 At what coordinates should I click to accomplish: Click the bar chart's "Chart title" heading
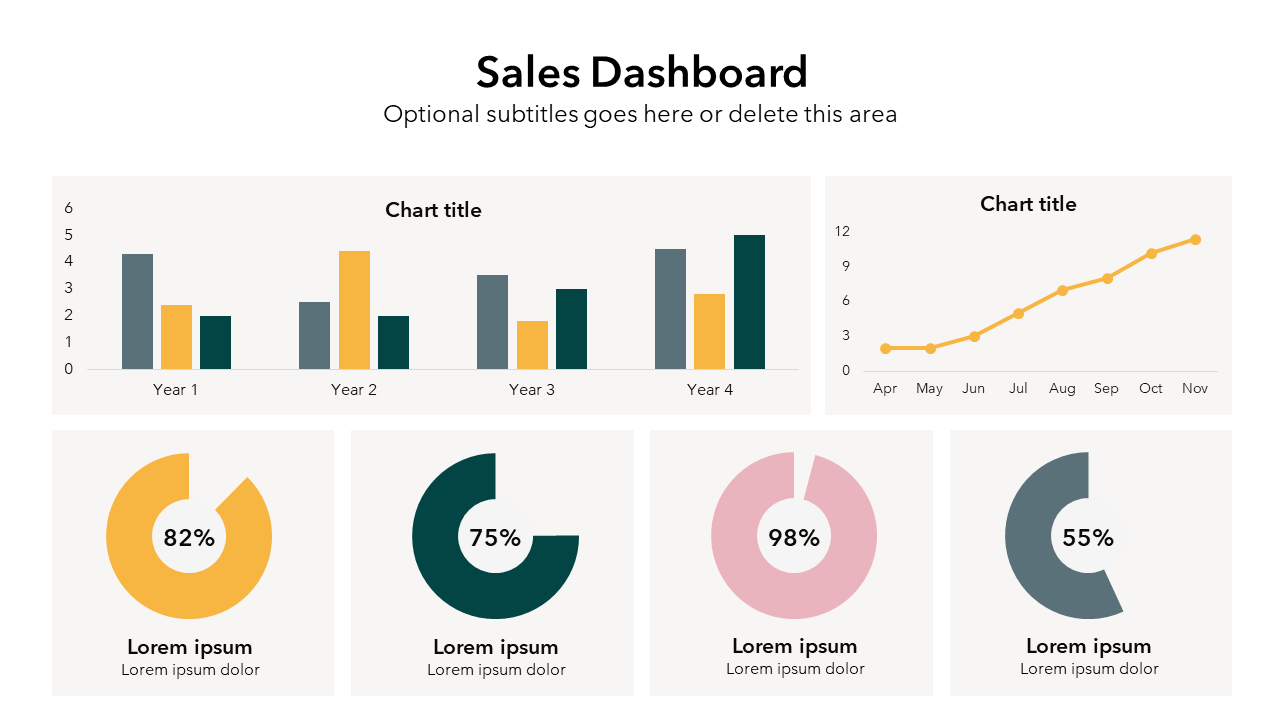click(433, 210)
